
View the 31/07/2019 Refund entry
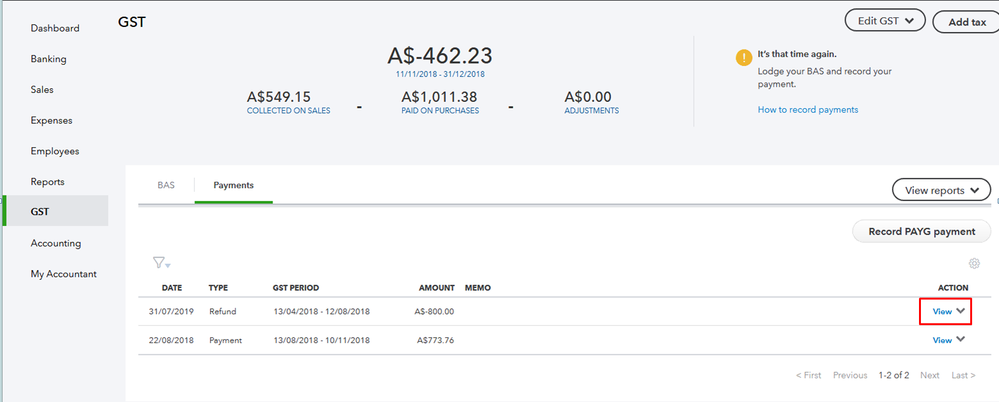(942, 311)
